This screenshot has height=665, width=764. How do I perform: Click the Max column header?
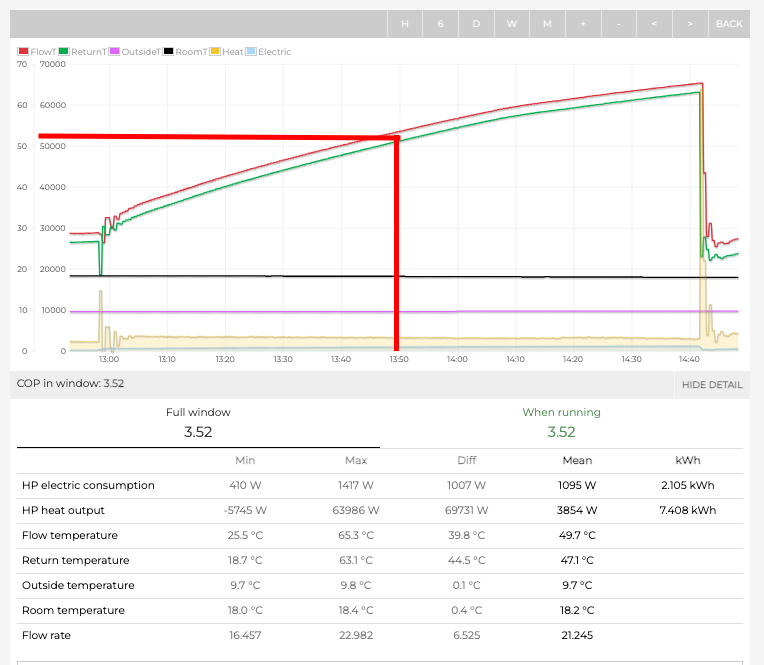356,460
